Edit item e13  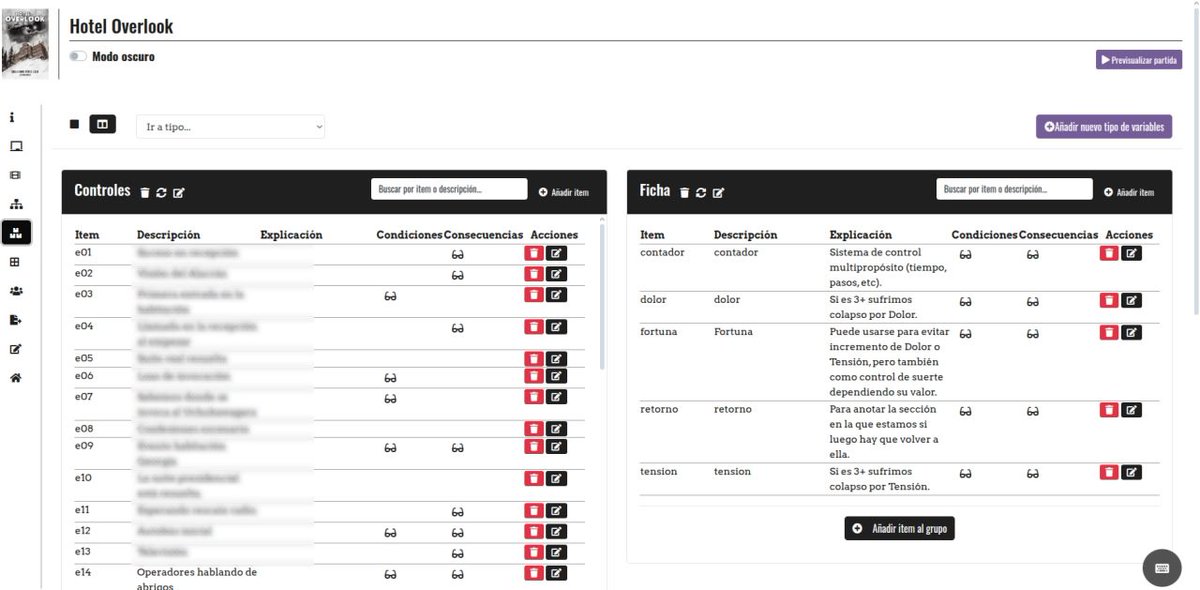pos(556,552)
